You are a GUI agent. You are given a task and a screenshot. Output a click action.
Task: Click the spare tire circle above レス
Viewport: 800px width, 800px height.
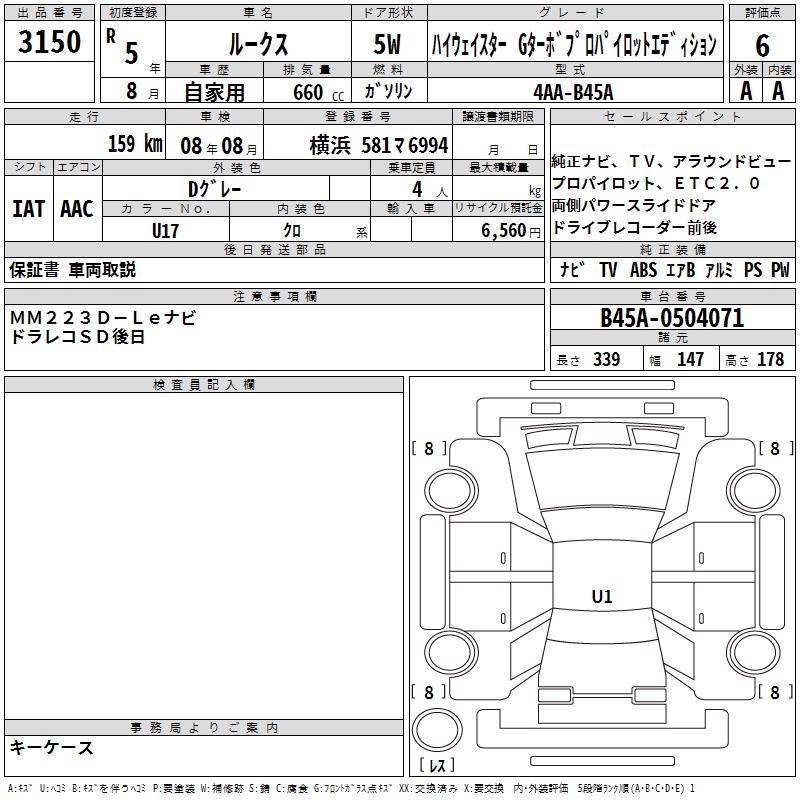(x=437, y=729)
